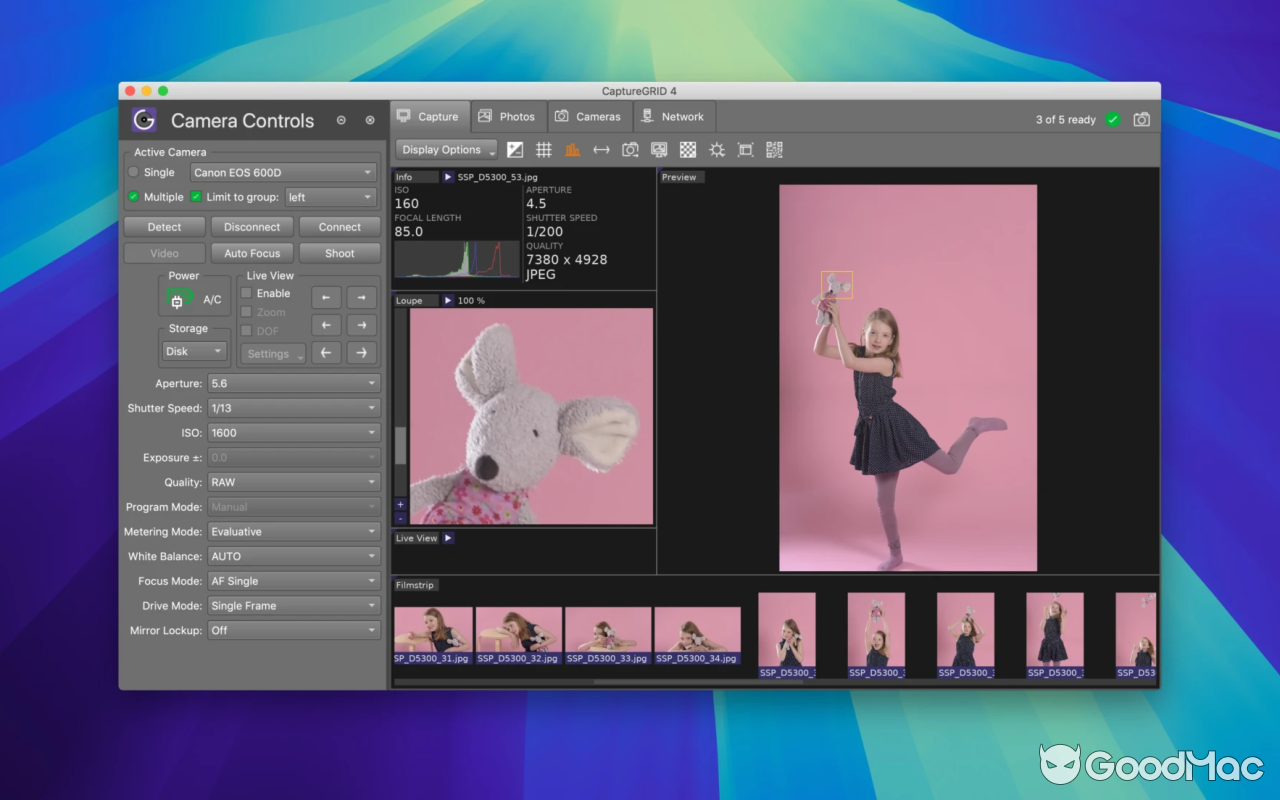Image resolution: width=1280 pixels, height=800 pixels.
Task: Expand the Display Options dropdown
Action: click(x=445, y=149)
